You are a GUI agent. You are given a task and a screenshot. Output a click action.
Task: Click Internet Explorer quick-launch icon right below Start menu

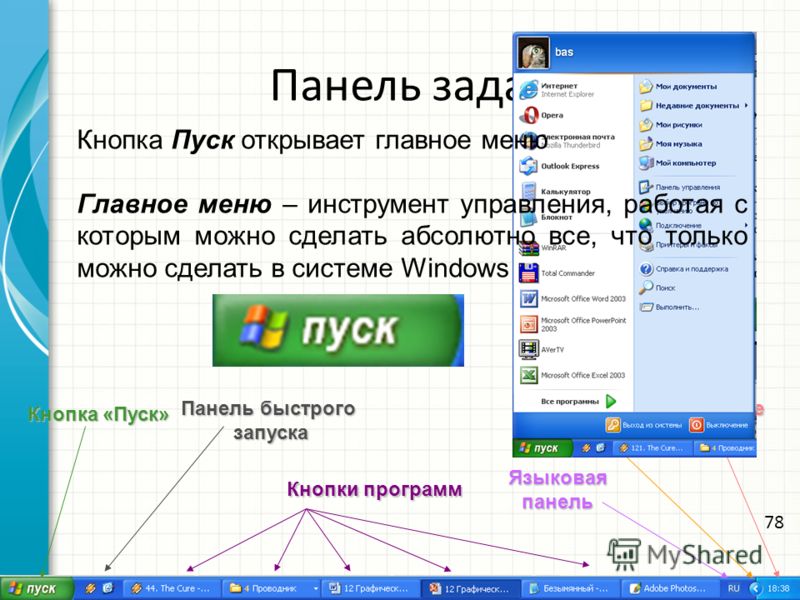601,448
